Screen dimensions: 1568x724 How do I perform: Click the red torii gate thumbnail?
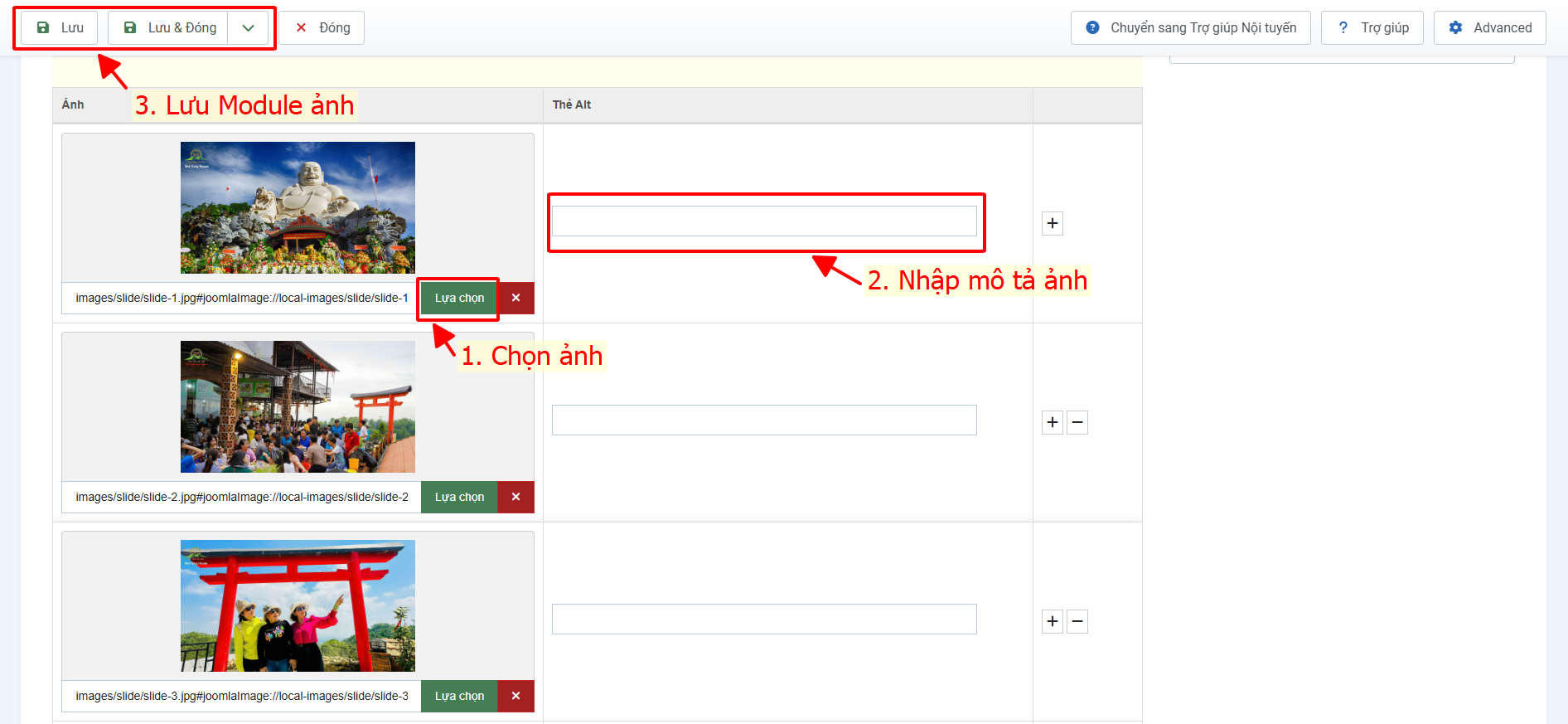tap(298, 605)
